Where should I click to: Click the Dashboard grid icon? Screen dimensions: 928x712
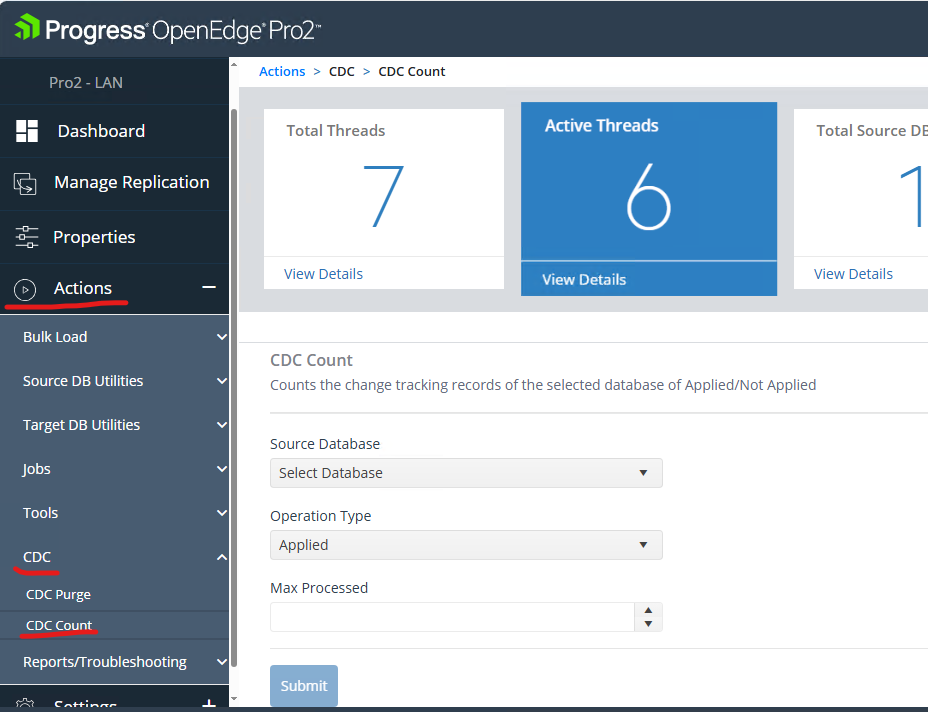click(27, 131)
